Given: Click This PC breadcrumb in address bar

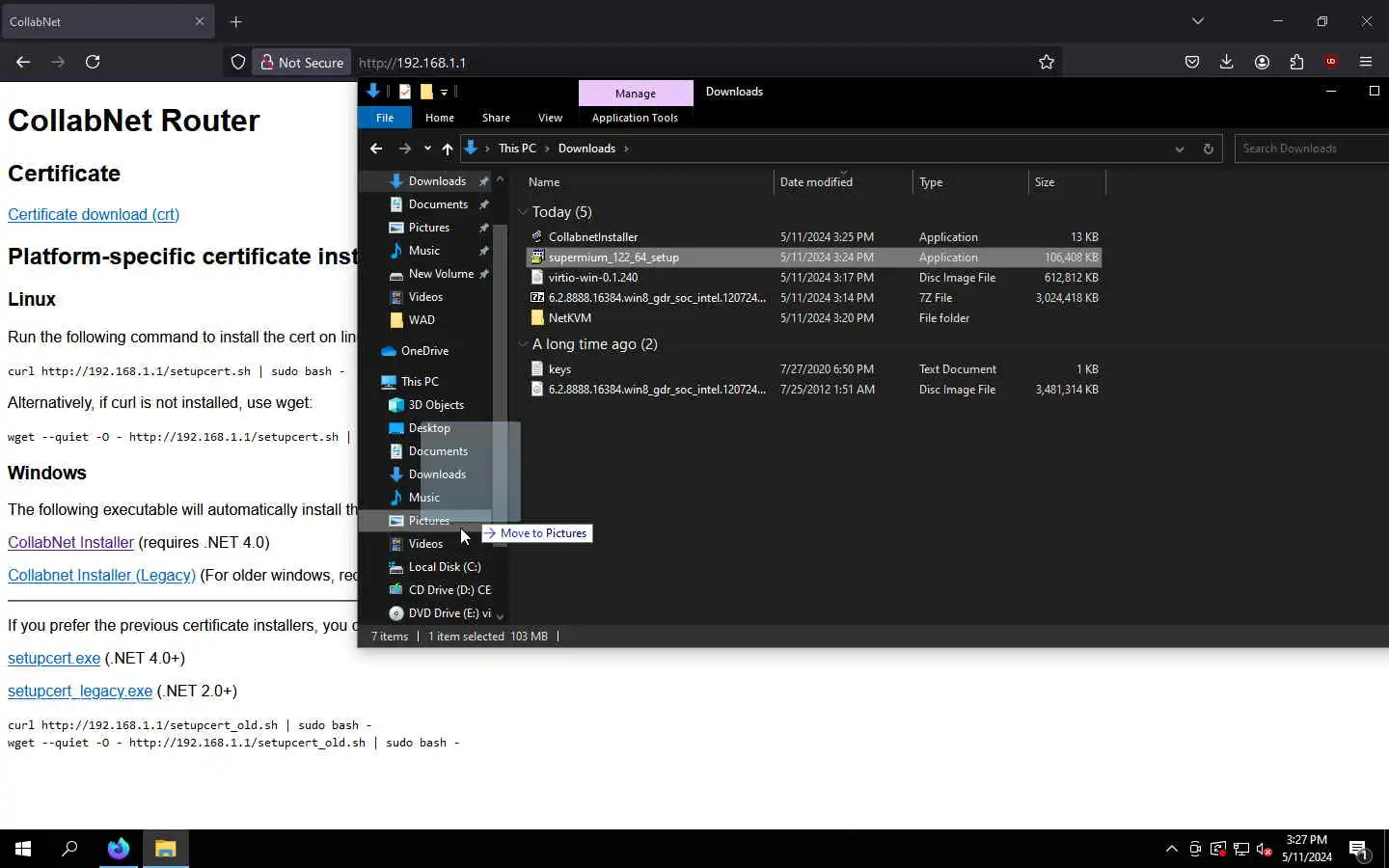Looking at the screenshot, I should tap(517, 149).
